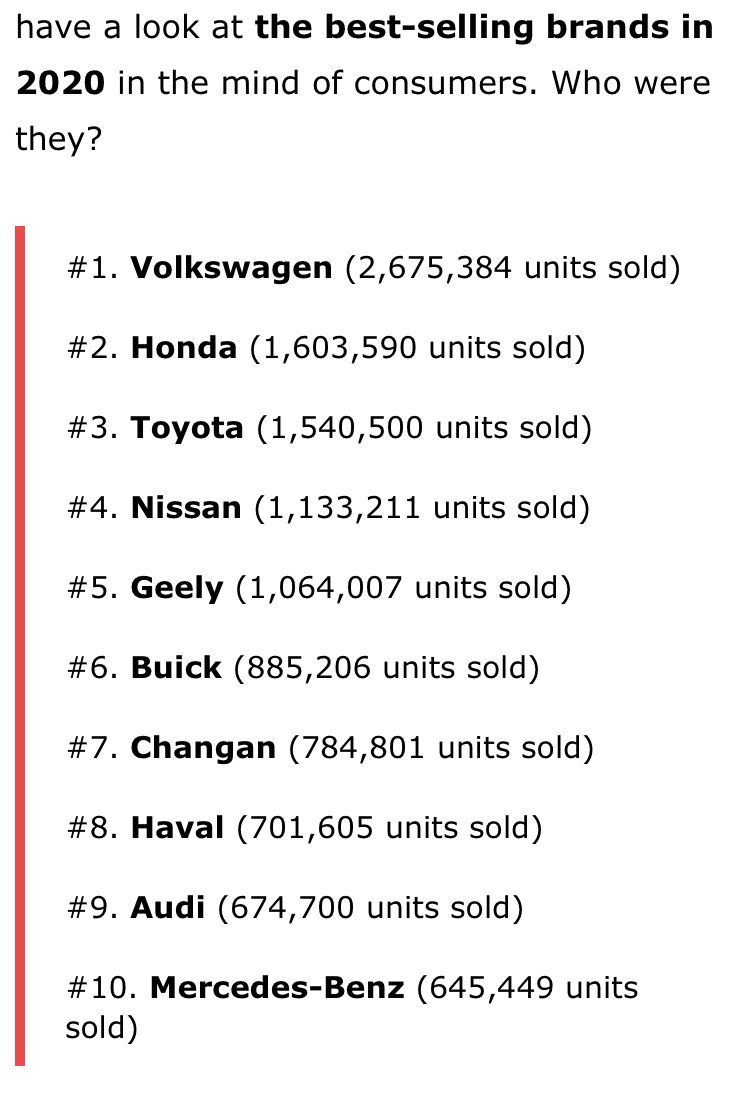Screen dimensions: 750x1104
Task: Click the 1,603,590 units sold figure
Action: (x=417, y=348)
